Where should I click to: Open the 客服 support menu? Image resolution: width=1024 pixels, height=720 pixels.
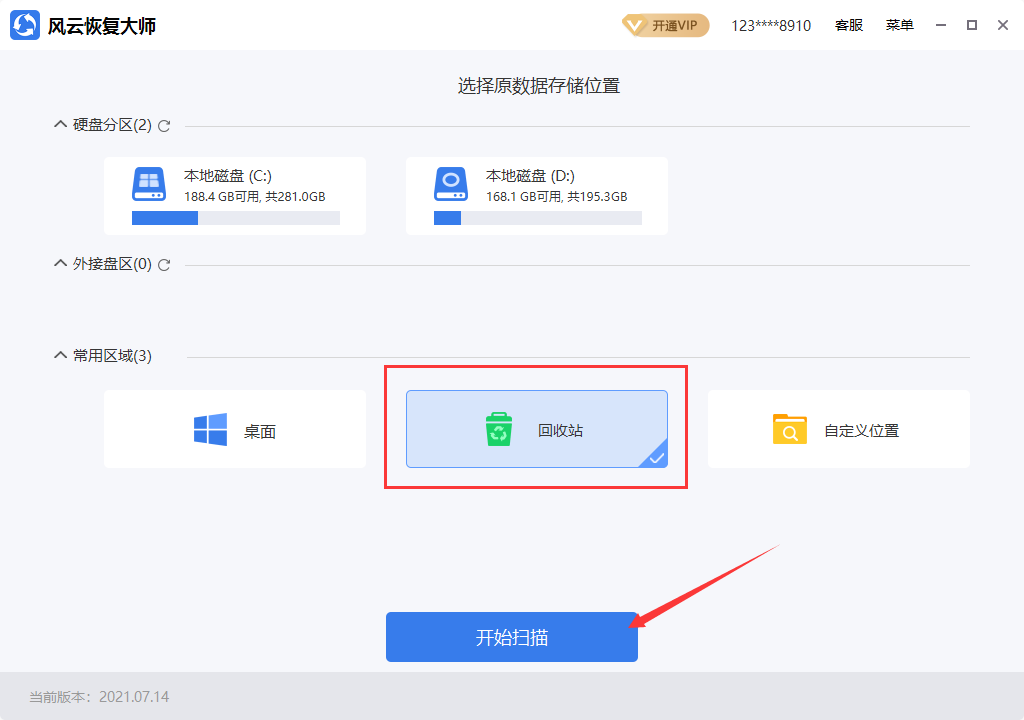point(849,25)
